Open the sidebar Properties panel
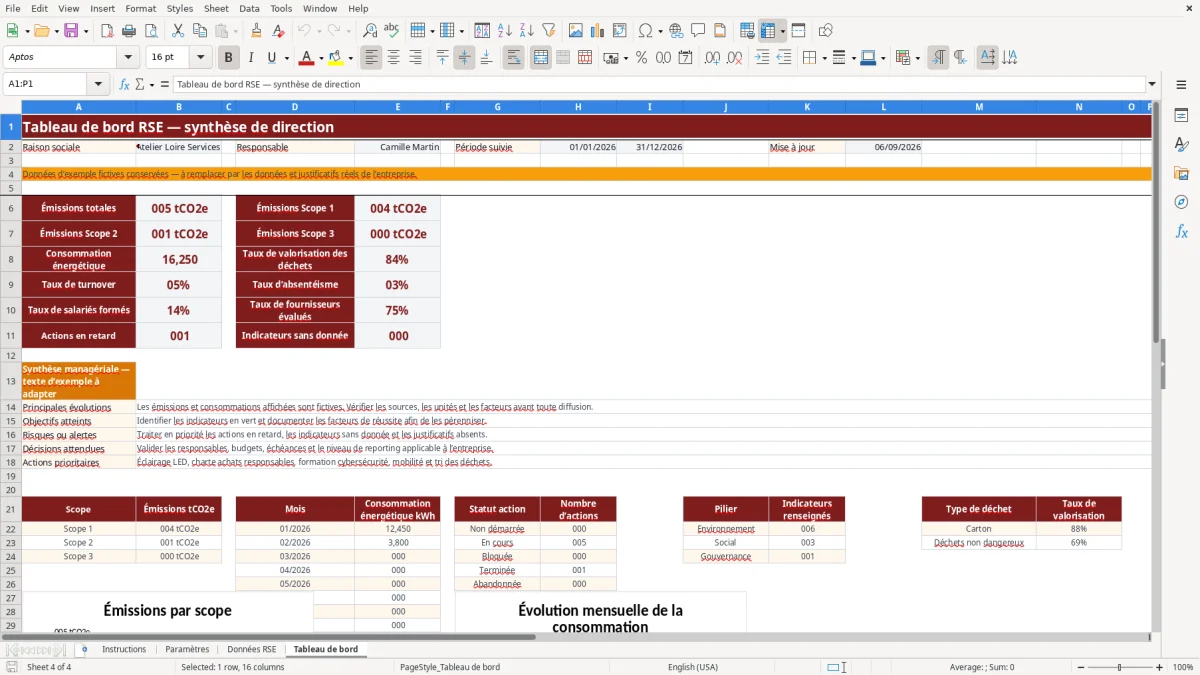Screen dimensions: 1200x675 1181,116
